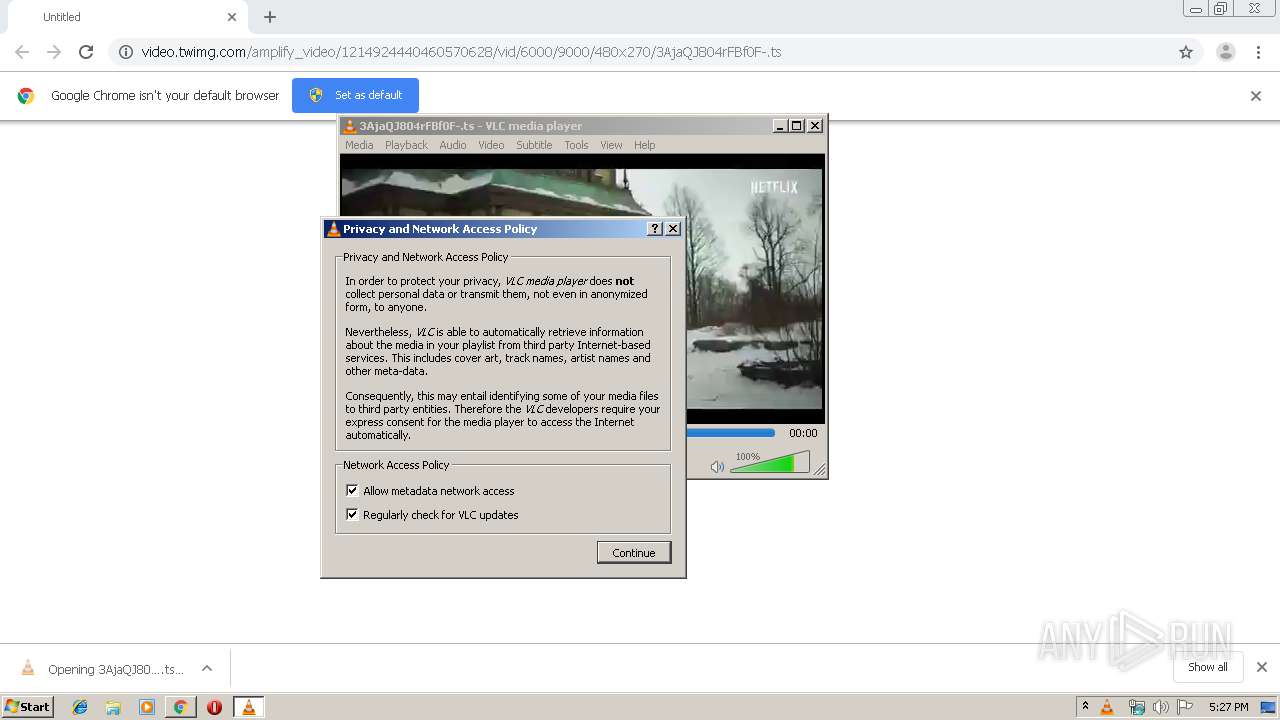Open VLC Media menu
The height and width of the screenshot is (720, 1280).
359,145
